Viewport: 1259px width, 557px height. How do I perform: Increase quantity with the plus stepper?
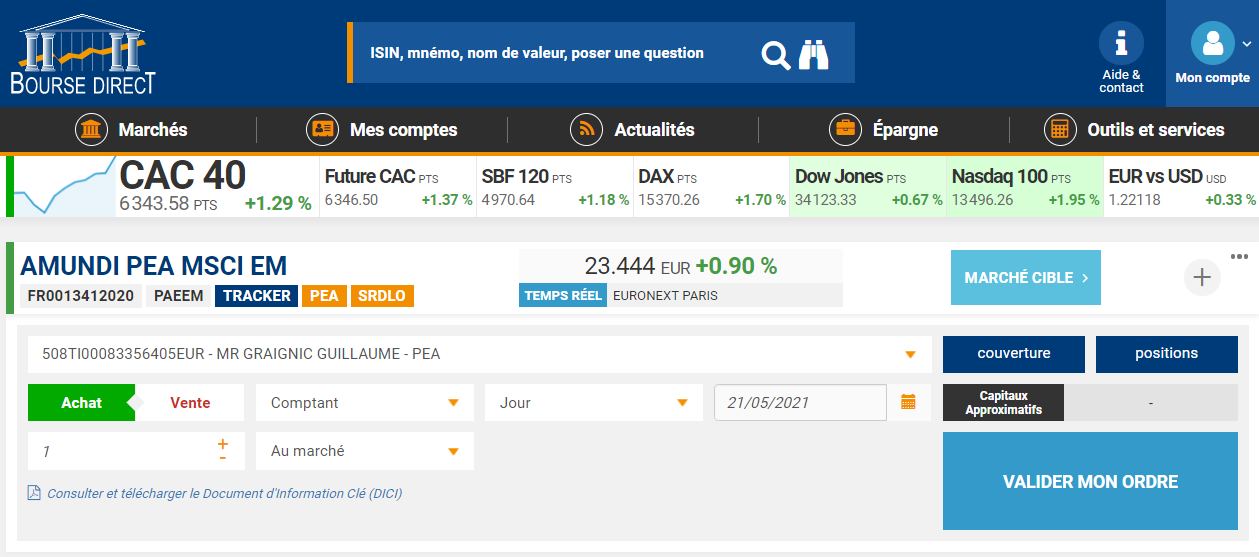222,443
